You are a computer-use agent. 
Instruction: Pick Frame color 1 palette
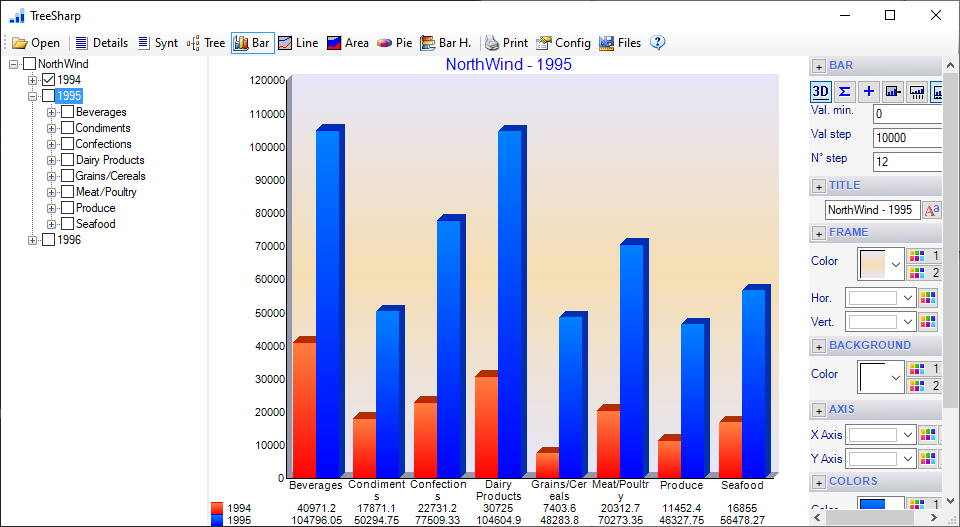point(923,256)
